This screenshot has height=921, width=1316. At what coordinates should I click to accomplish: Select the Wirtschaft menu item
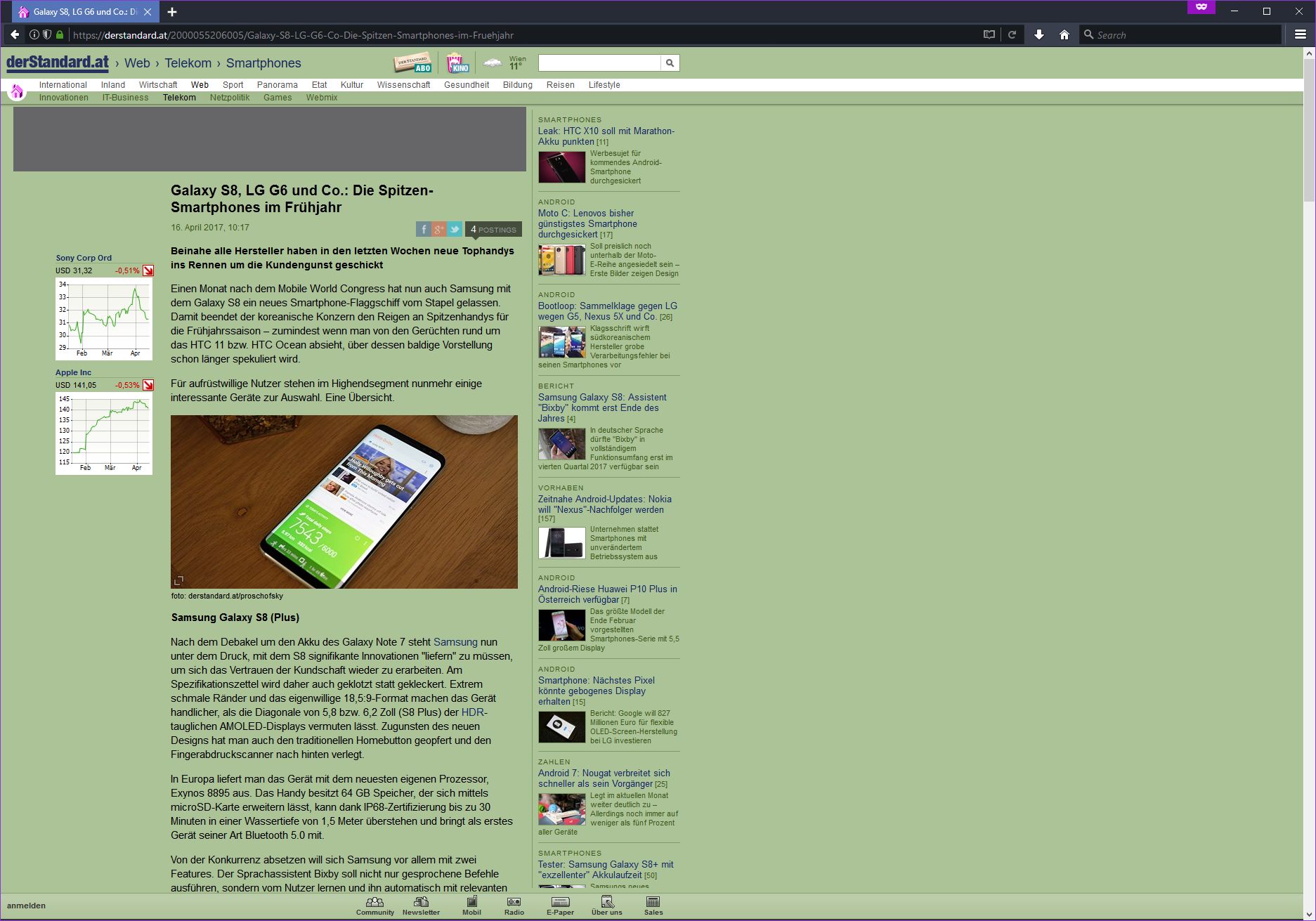point(158,85)
